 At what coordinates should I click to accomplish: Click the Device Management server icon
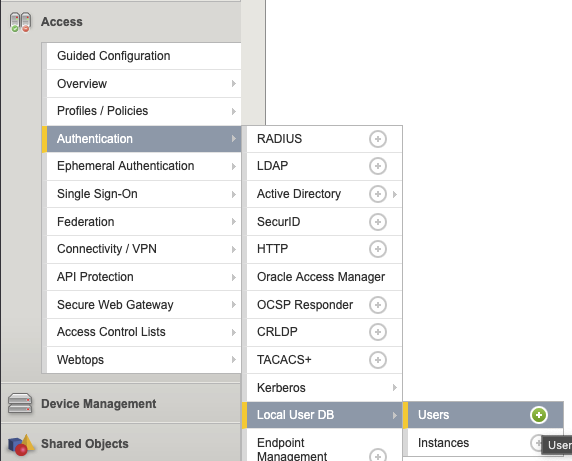pyautogui.click(x=20, y=403)
